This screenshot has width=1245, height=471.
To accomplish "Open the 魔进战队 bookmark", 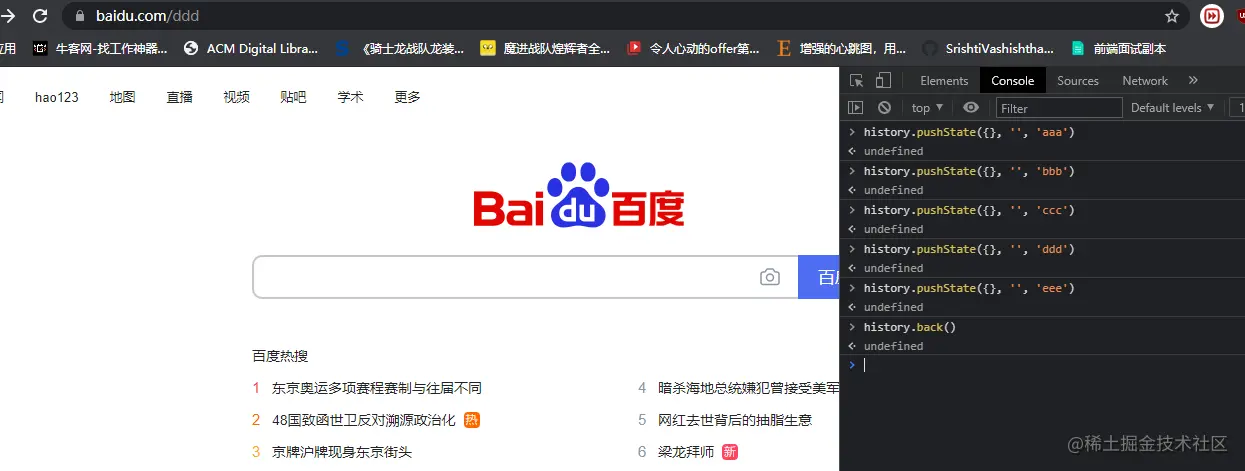I will click(x=545, y=48).
